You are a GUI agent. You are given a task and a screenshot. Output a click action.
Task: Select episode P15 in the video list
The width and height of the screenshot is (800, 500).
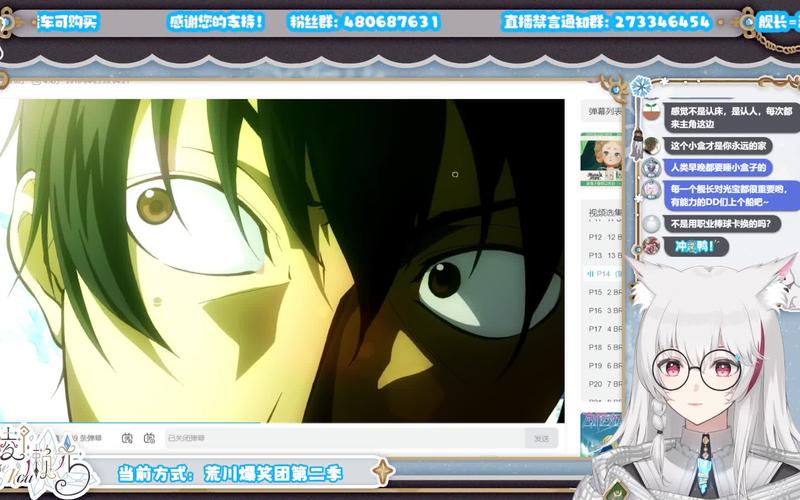[605, 292]
